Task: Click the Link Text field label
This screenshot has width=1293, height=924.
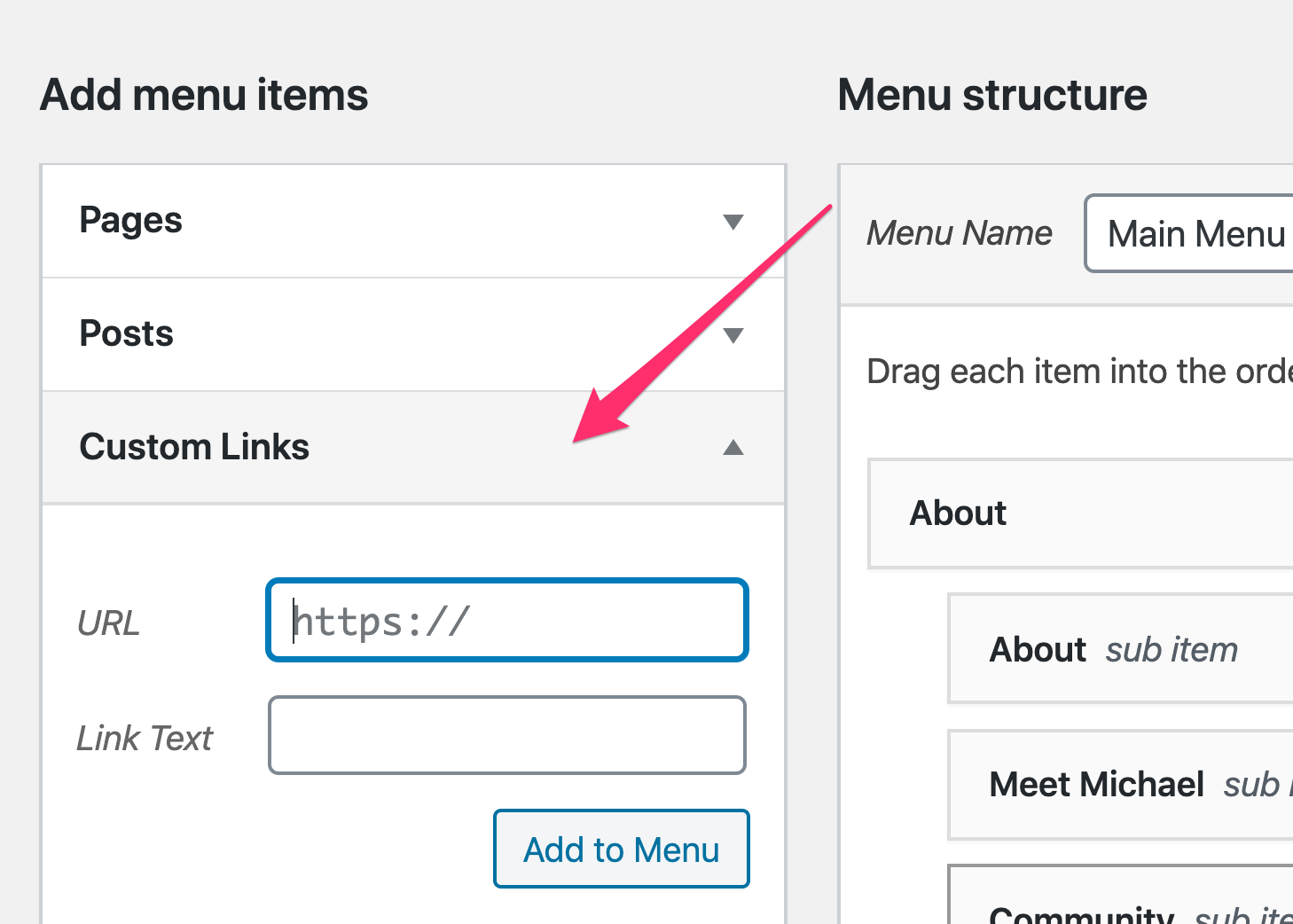Action: pos(145,738)
